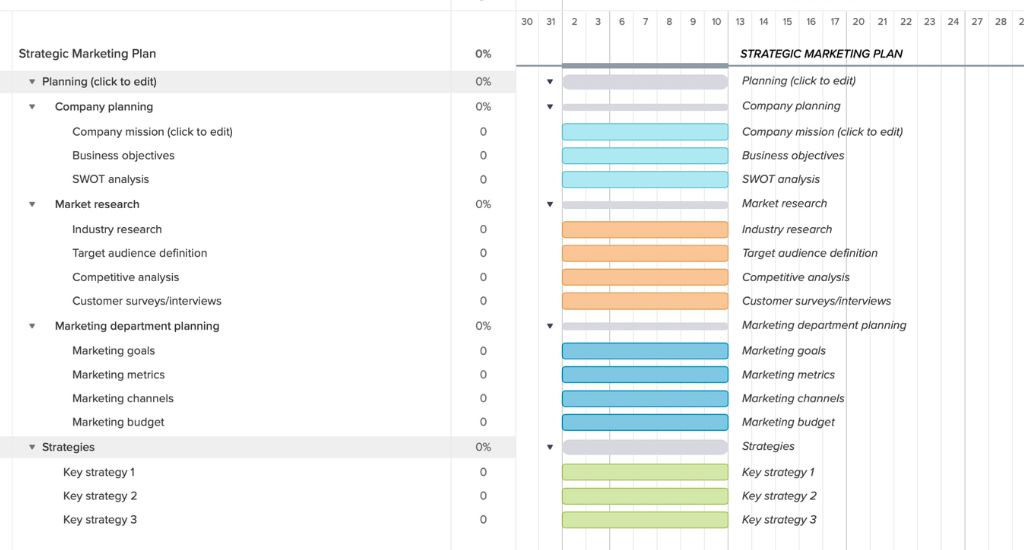Collapse the Market research subgroup
Viewport: 1024px width, 550px height.
[x=32, y=204]
